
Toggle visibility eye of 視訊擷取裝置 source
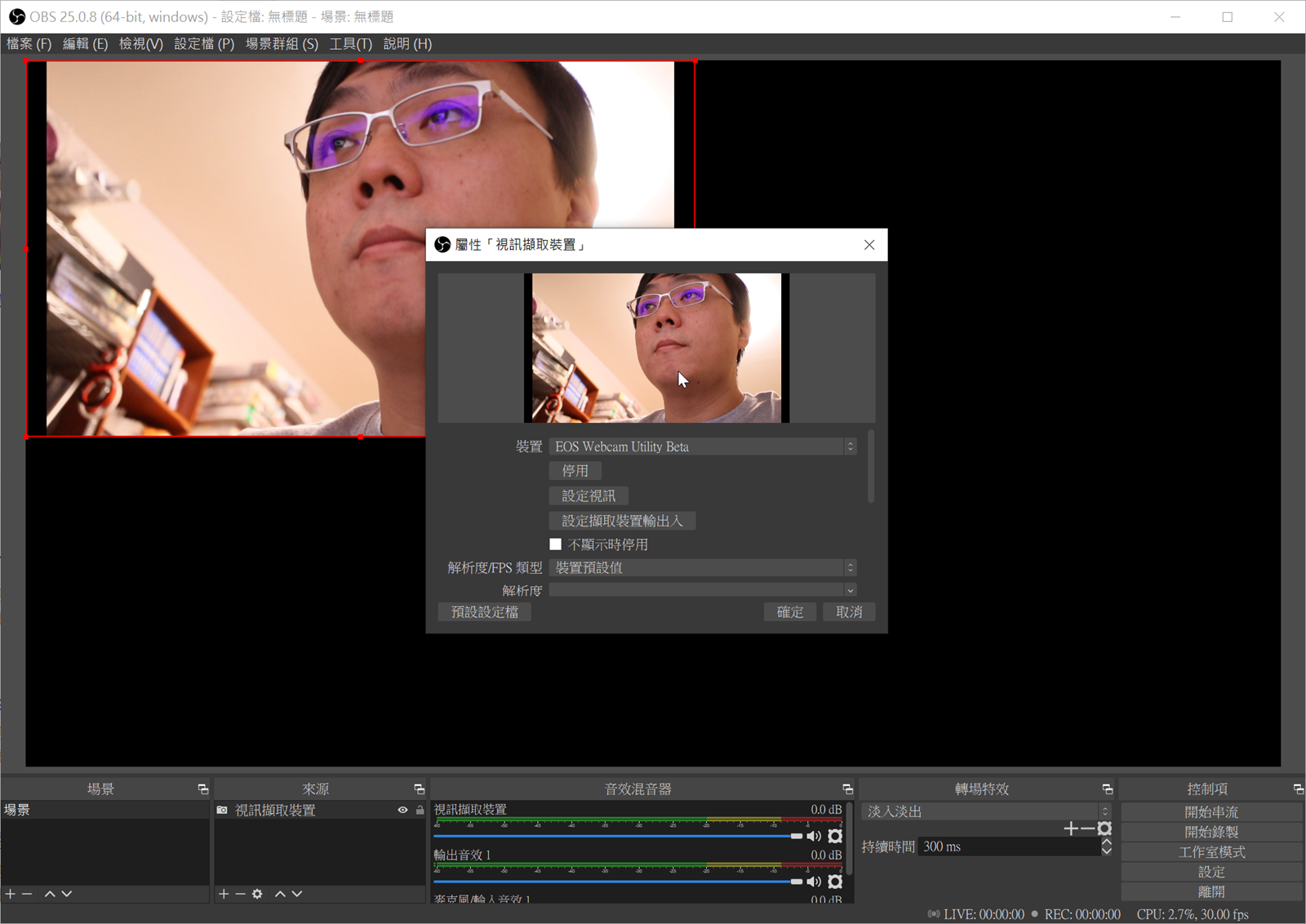click(402, 811)
